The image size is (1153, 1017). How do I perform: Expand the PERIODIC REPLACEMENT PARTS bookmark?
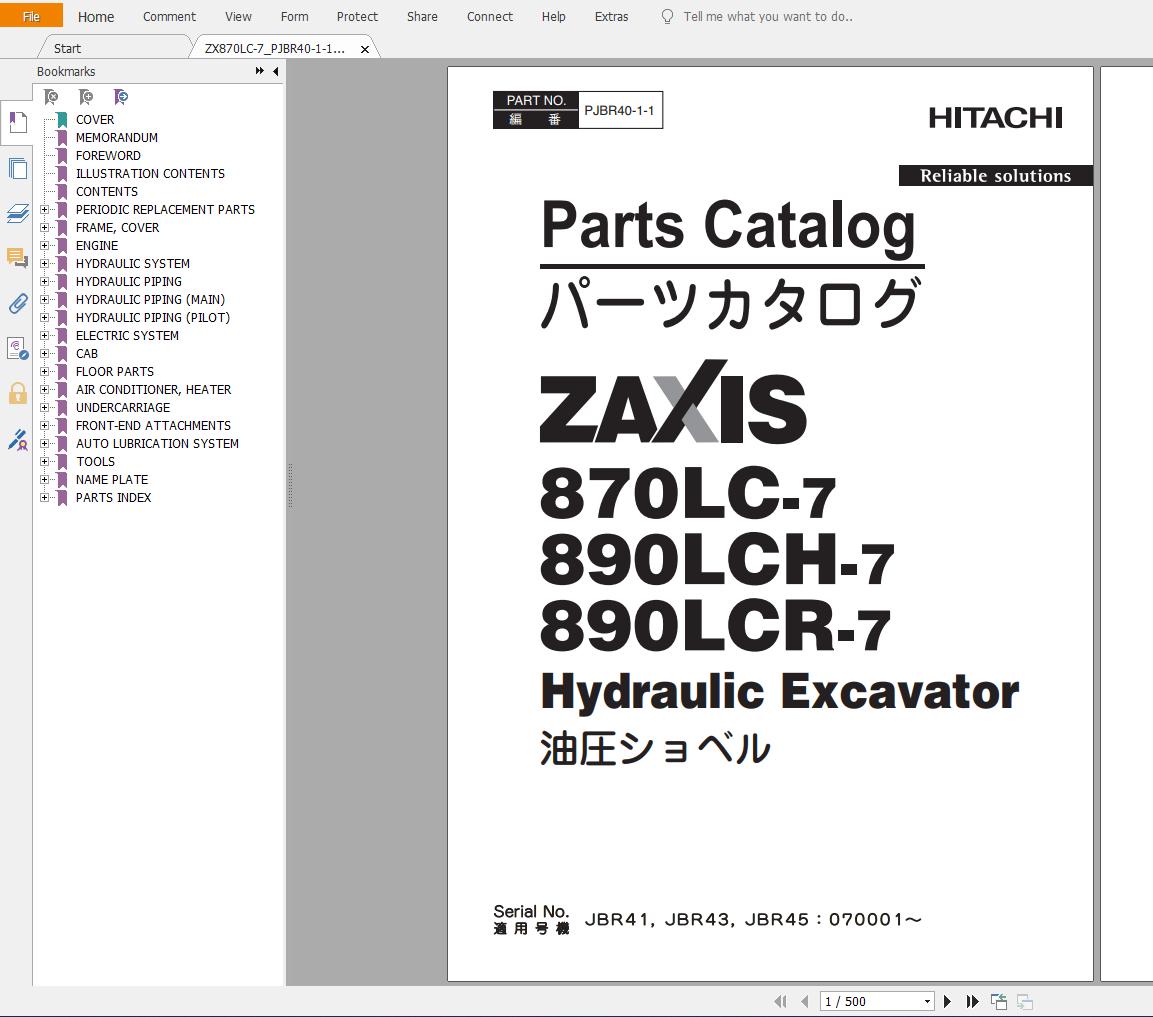click(44, 210)
